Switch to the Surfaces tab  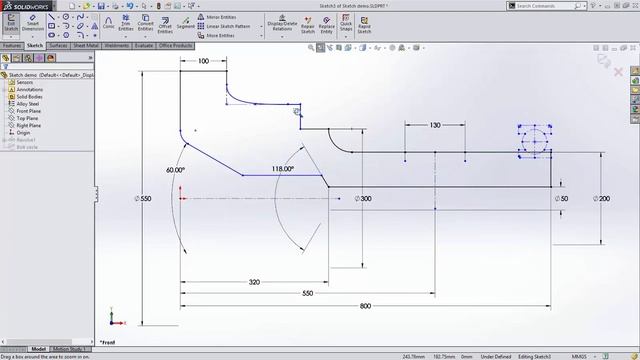58,46
